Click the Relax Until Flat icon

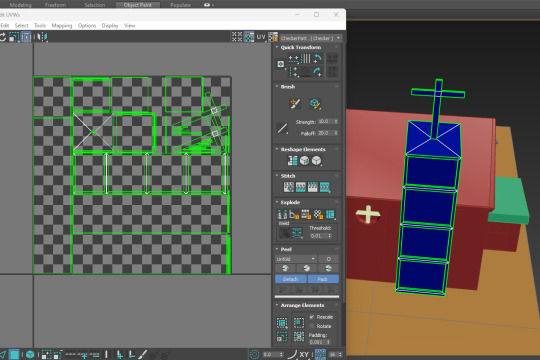pos(304,161)
